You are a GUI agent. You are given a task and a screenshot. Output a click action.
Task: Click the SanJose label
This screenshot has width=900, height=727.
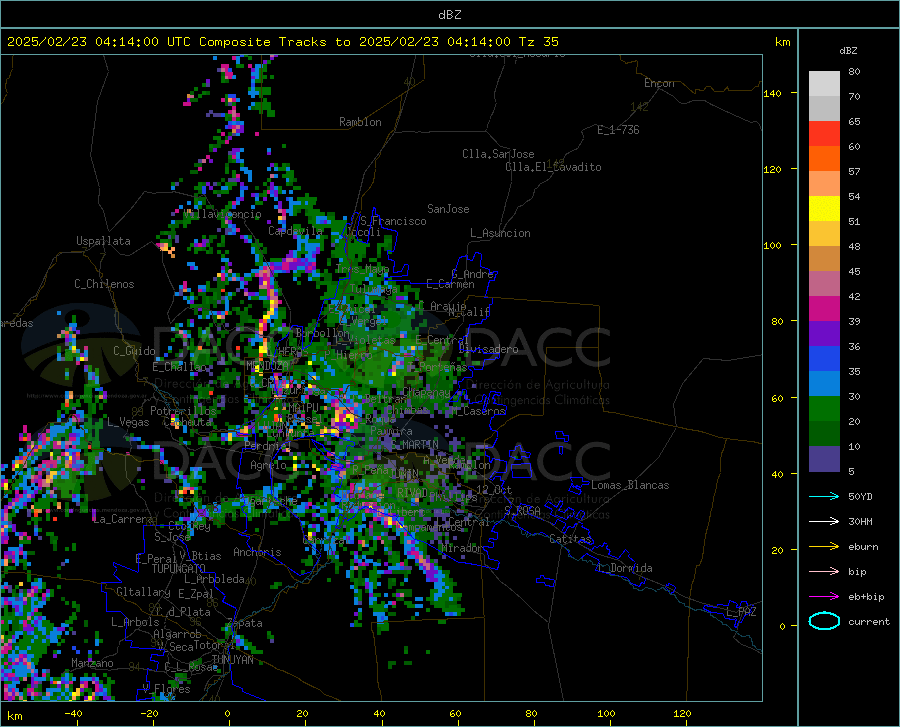(448, 209)
